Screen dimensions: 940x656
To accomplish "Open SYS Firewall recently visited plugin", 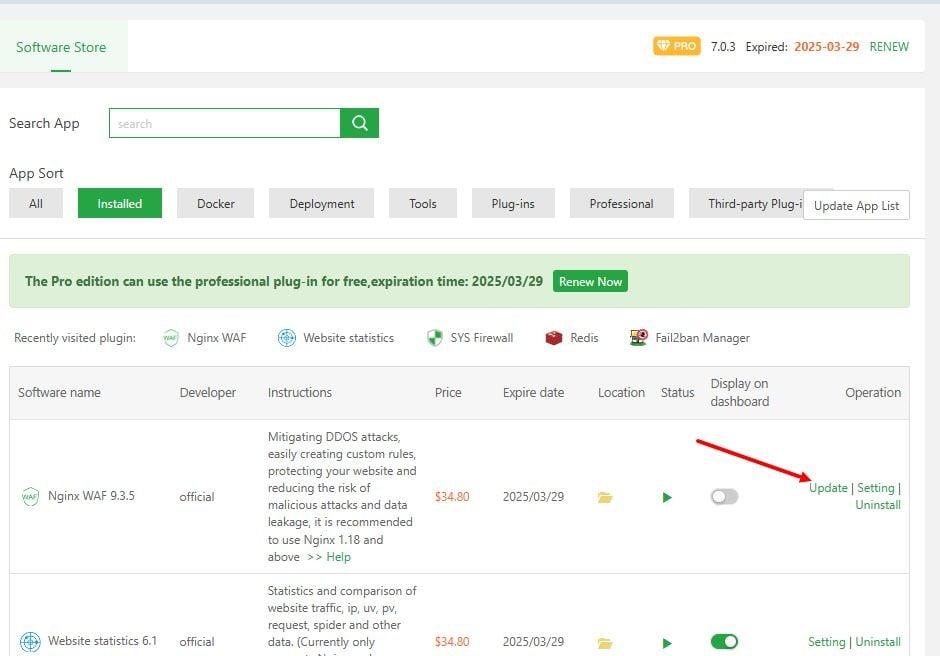I will click(x=470, y=338).
